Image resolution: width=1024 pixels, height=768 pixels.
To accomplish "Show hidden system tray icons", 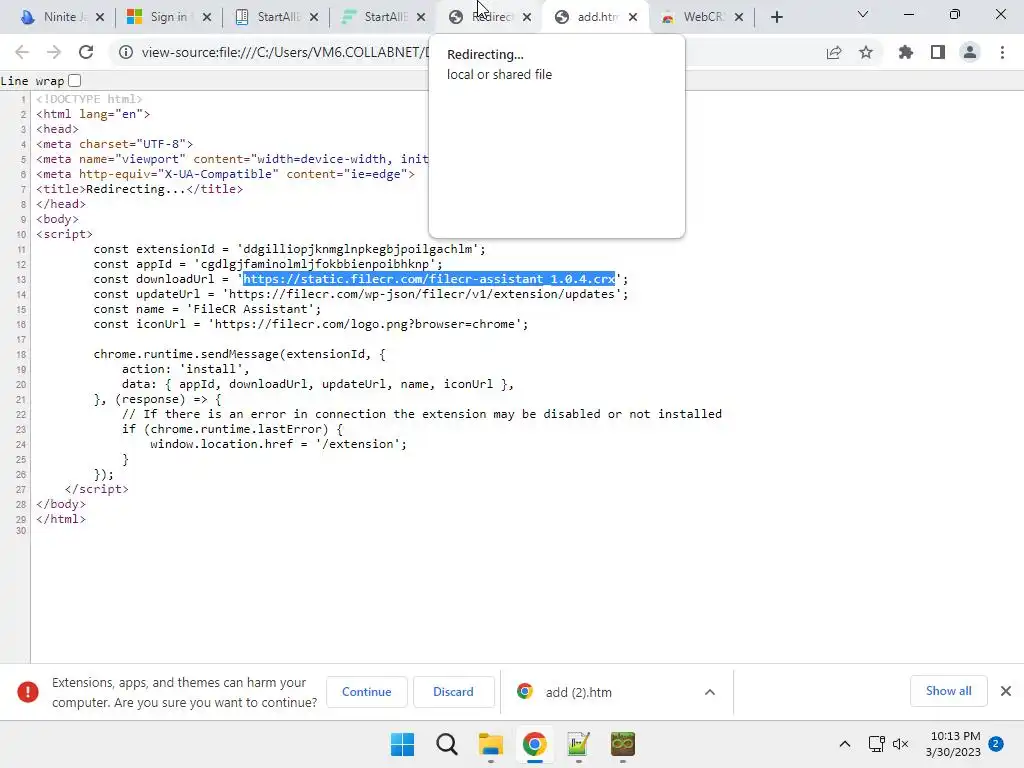I will 844,744.
